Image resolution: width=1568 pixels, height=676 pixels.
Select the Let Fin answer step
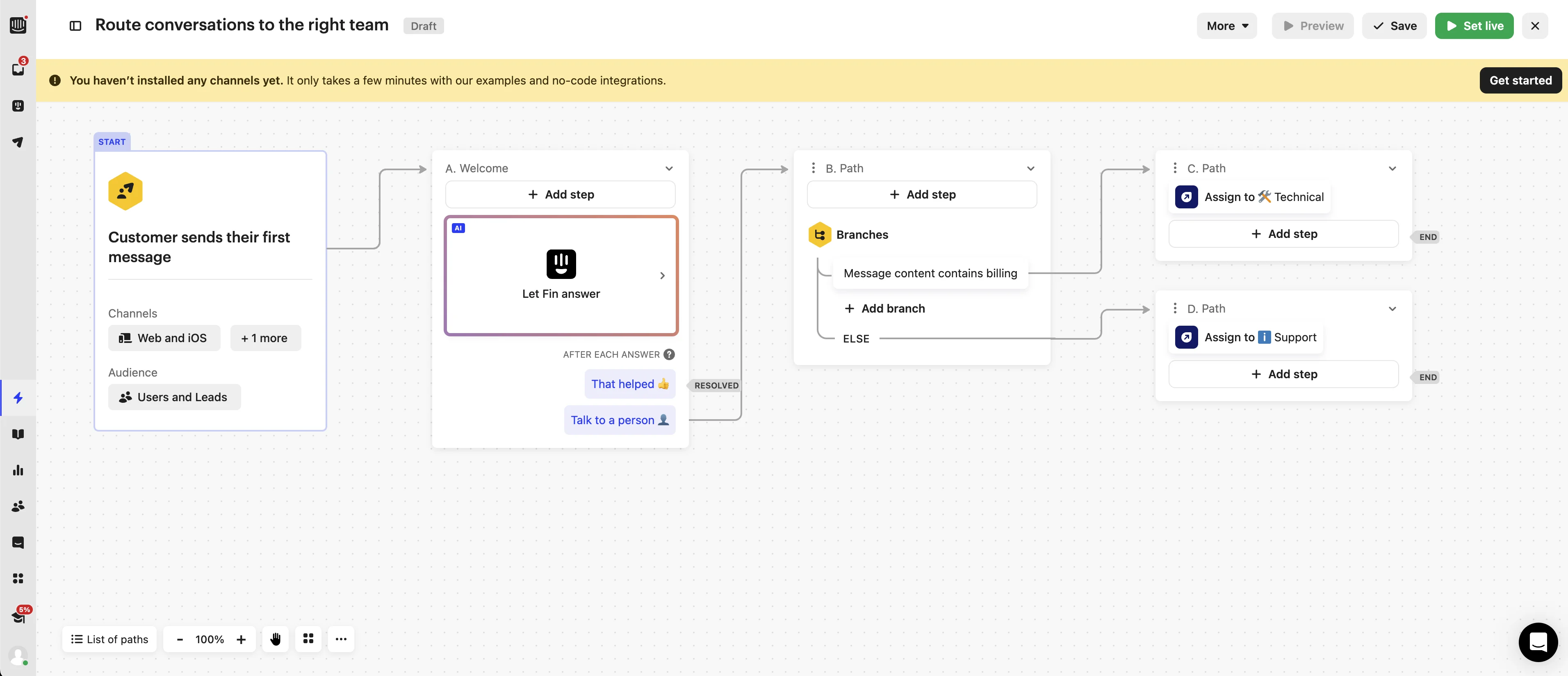click(561, 275)
